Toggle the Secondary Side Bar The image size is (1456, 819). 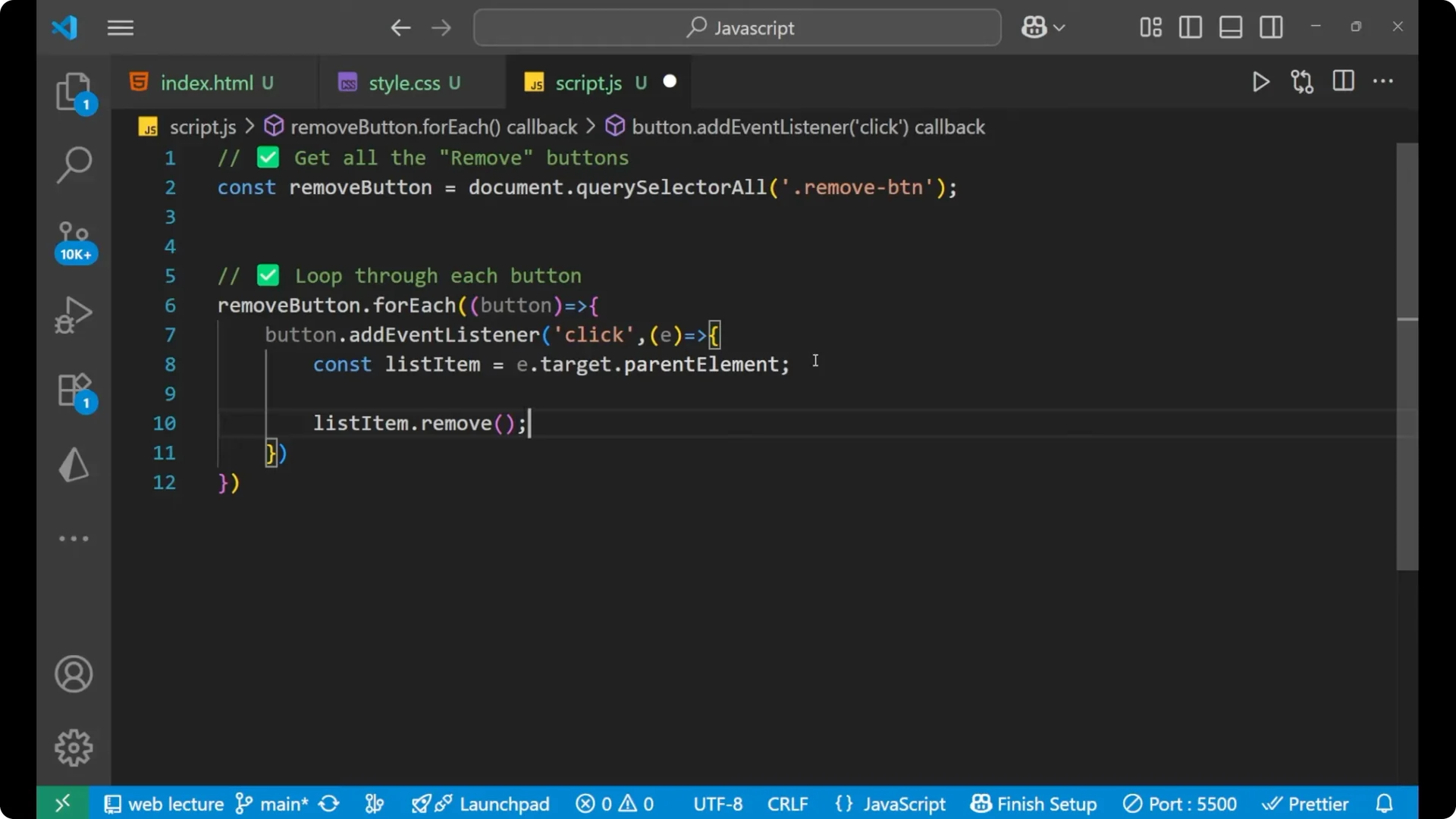(x=1271, y=27)
